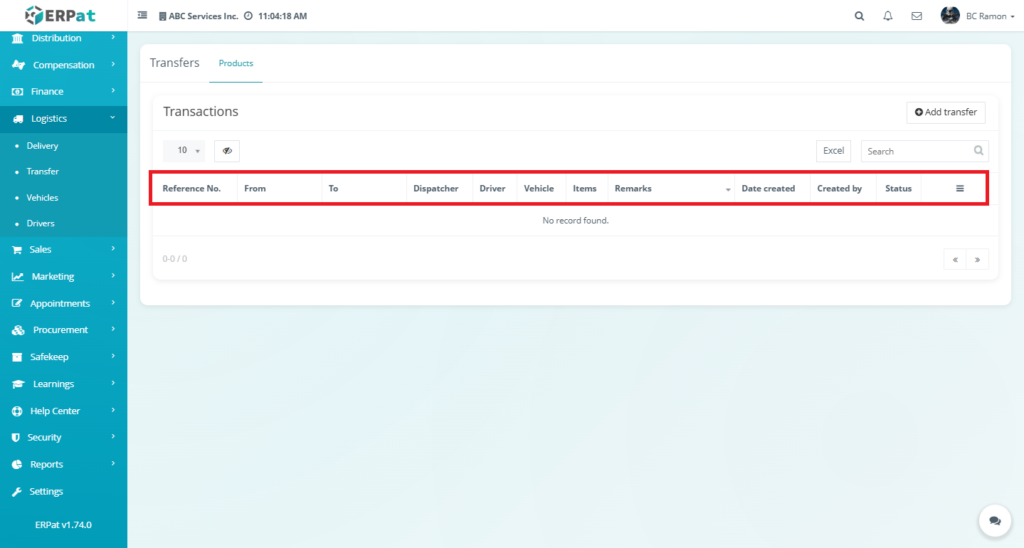Click the search magnifier icon in top bar
1024x548 pixels.
pyautogui.click(x=859, y=16)
